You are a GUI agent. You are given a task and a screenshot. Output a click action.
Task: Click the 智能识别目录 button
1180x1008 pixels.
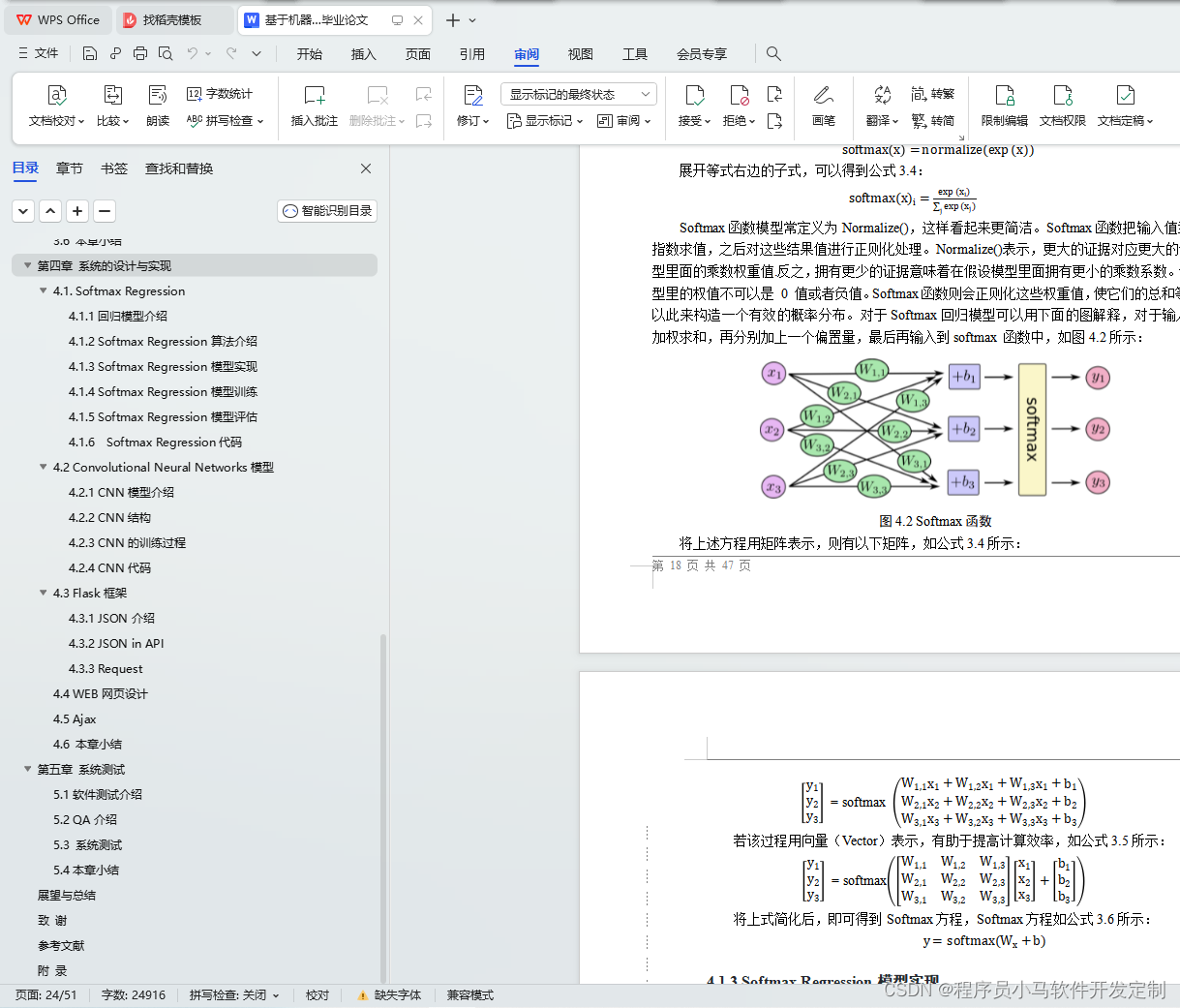pos(327,211)
